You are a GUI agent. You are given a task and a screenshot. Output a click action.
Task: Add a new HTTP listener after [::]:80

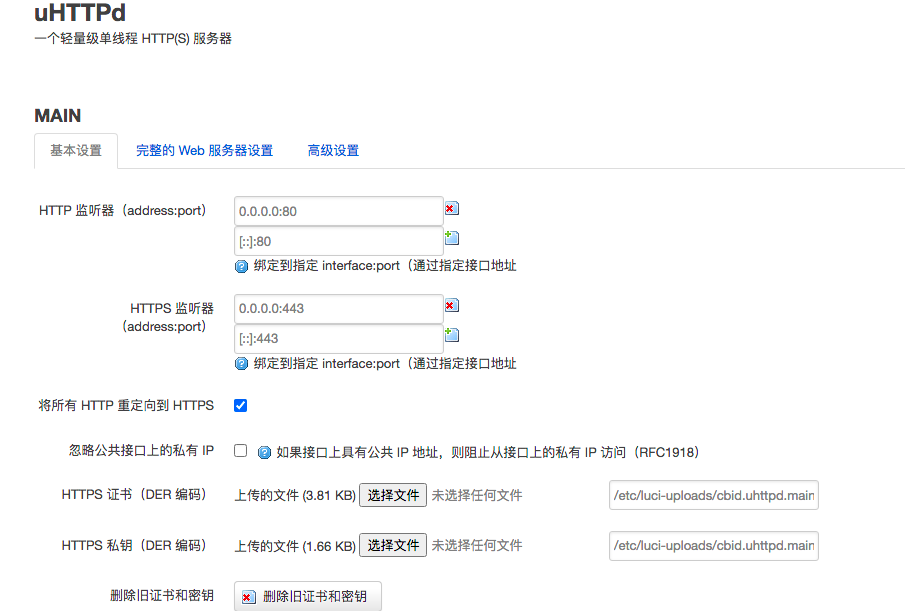point(451,238)
